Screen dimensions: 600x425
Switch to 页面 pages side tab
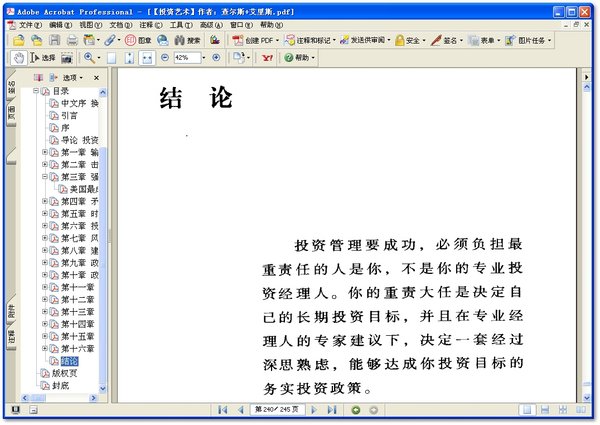click(11, 113)
